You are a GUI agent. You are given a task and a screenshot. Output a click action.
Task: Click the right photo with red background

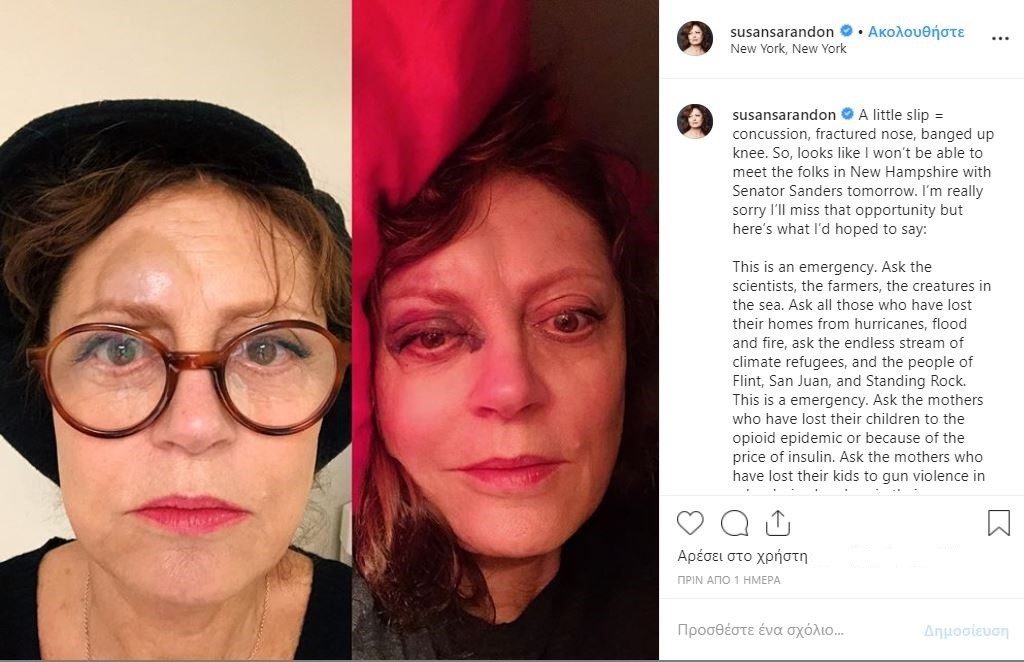tap(505, 330)
